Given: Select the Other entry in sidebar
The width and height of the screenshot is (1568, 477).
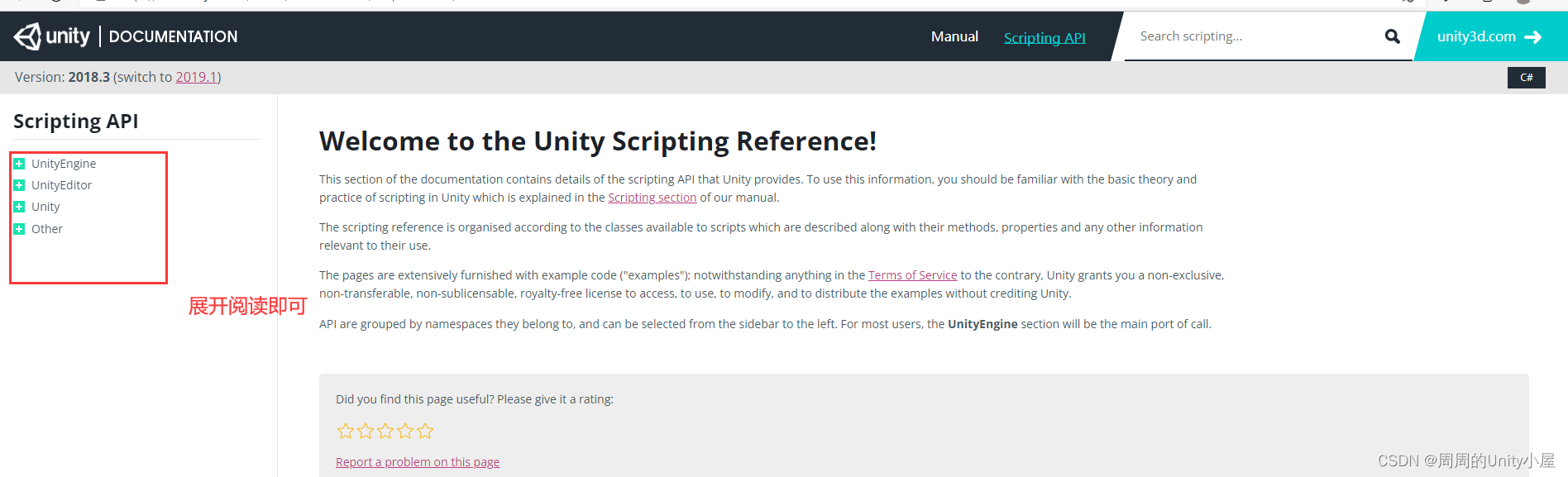Looking at the screenshot, I should click(47, 229).
